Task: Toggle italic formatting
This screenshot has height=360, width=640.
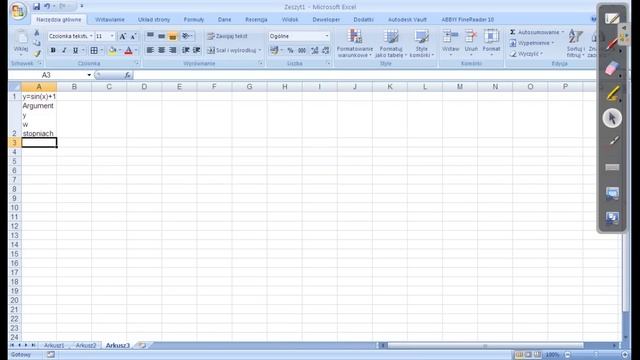Action: click(x=64, y=51)
